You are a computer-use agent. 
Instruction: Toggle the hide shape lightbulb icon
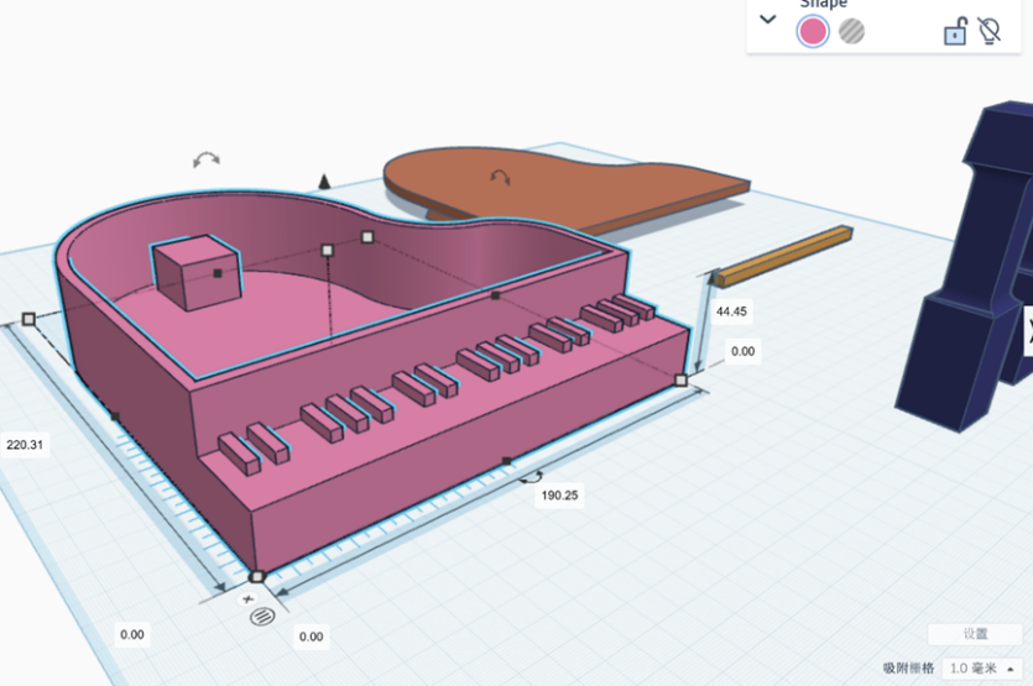tap(990, 30)
